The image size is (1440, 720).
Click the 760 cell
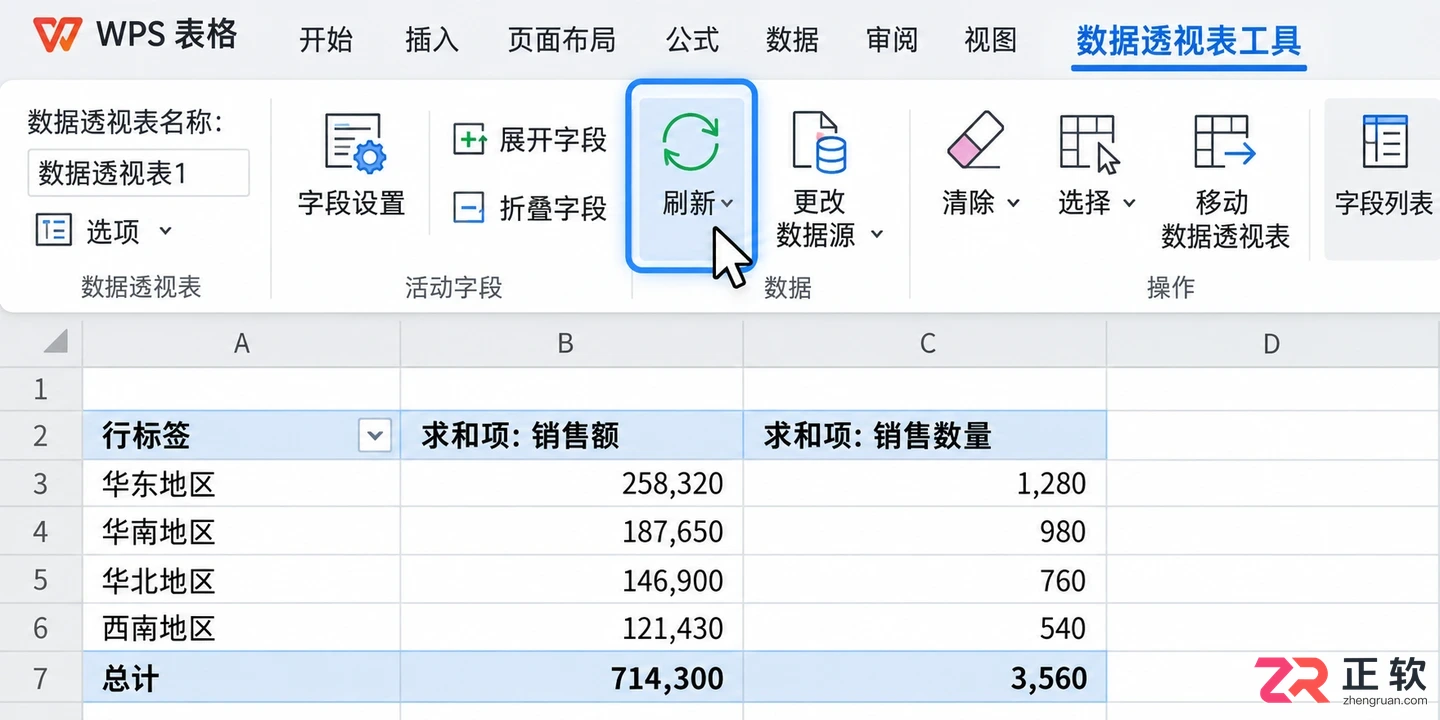pos(925,580)
